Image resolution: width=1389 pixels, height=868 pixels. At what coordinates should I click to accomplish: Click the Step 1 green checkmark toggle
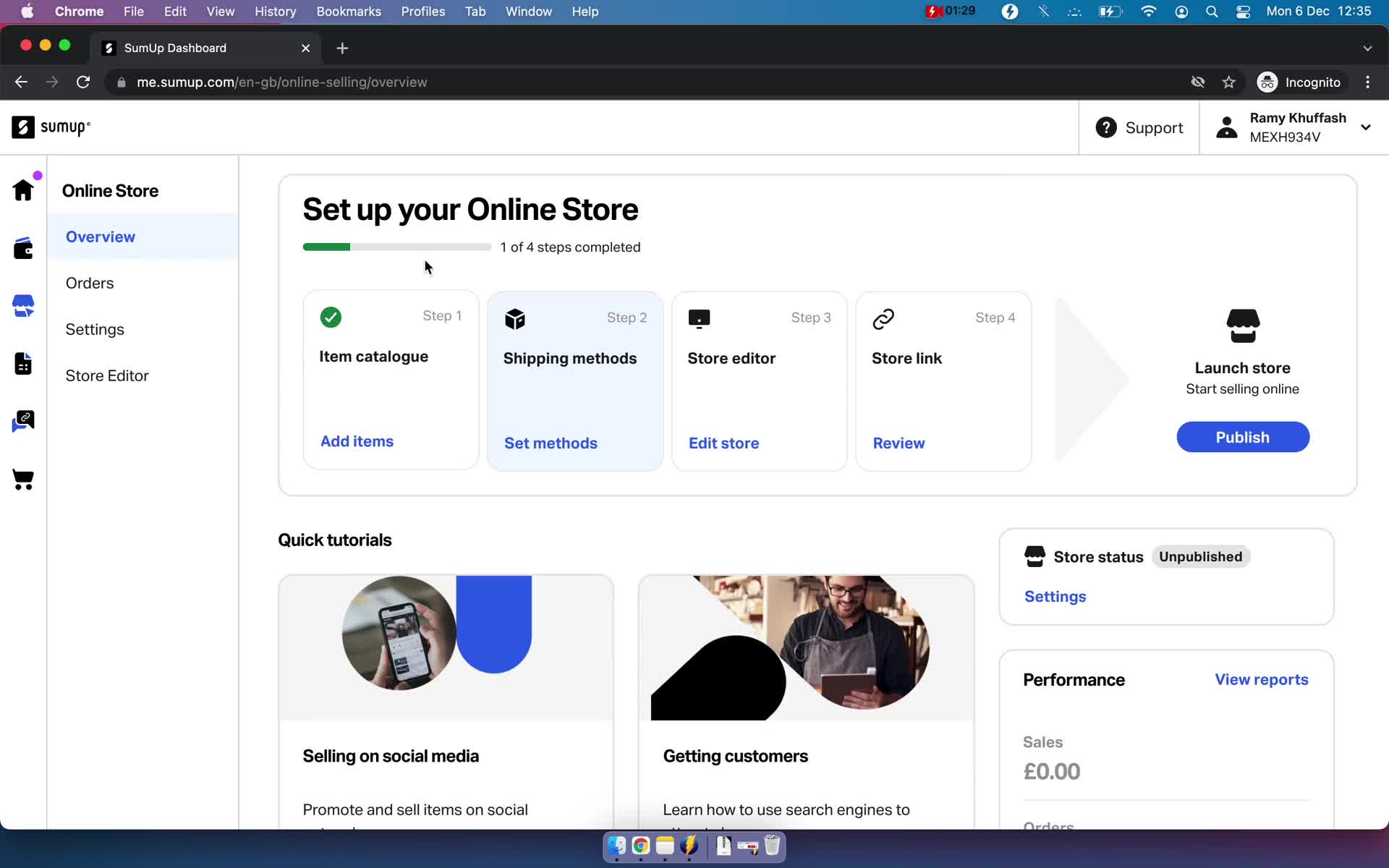click(x=331, y=316)
